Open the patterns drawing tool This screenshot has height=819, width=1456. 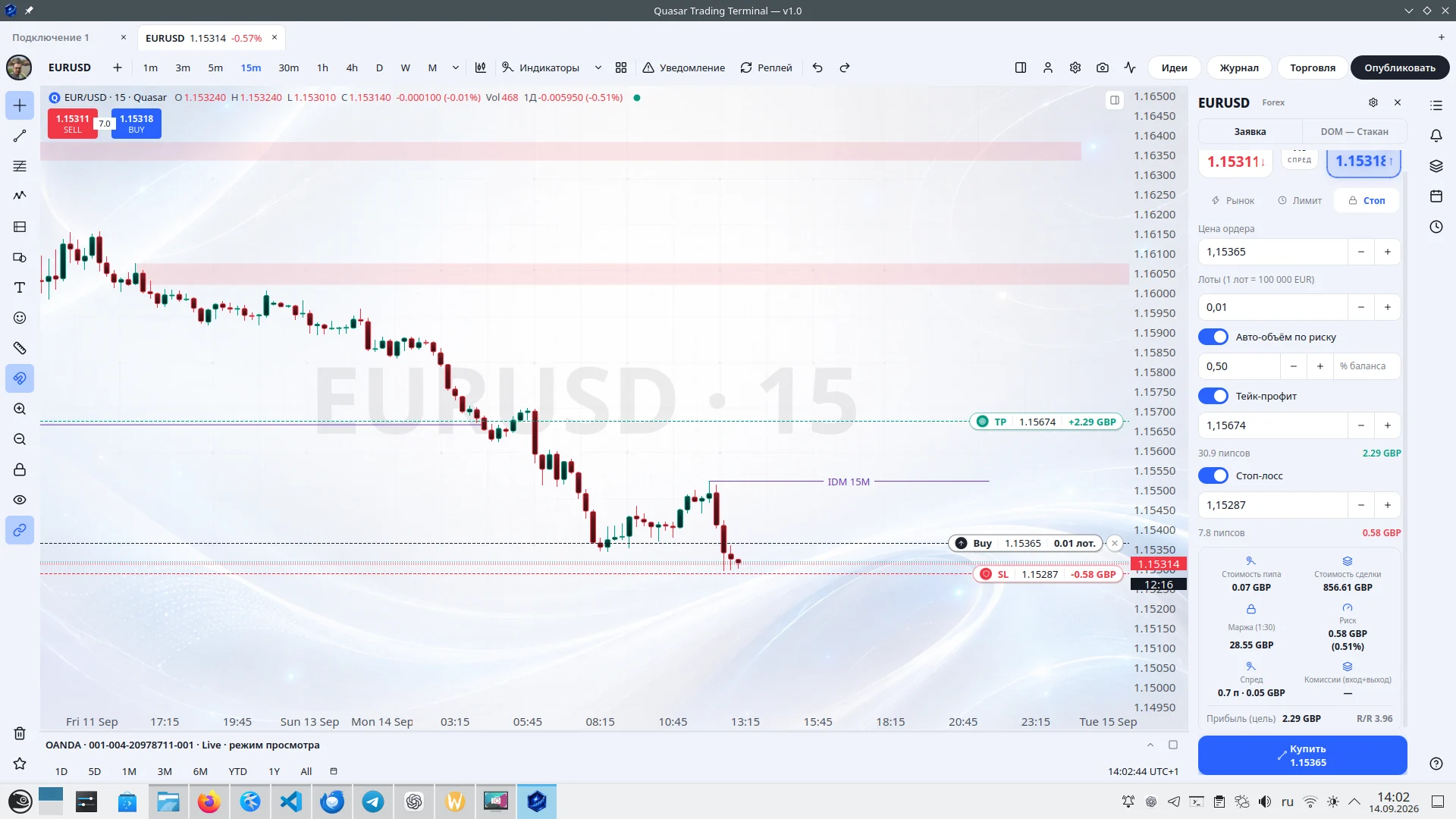20,196
